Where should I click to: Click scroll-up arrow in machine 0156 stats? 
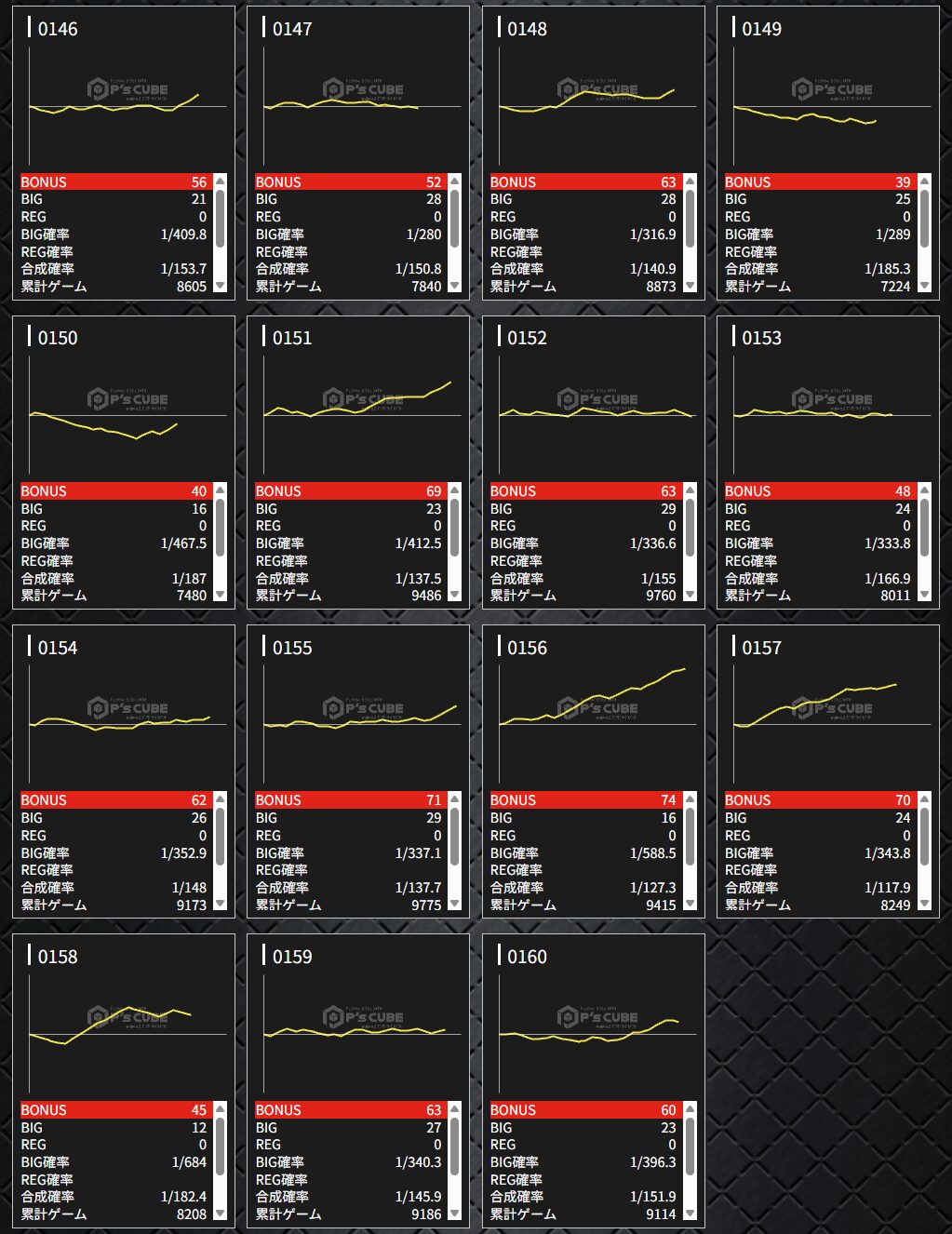pyautogui.click(x=690, y=799)
